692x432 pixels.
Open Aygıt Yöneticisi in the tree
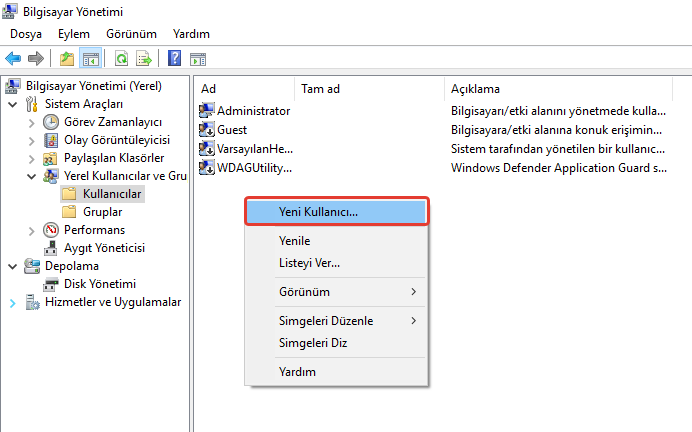coord(104,248)
